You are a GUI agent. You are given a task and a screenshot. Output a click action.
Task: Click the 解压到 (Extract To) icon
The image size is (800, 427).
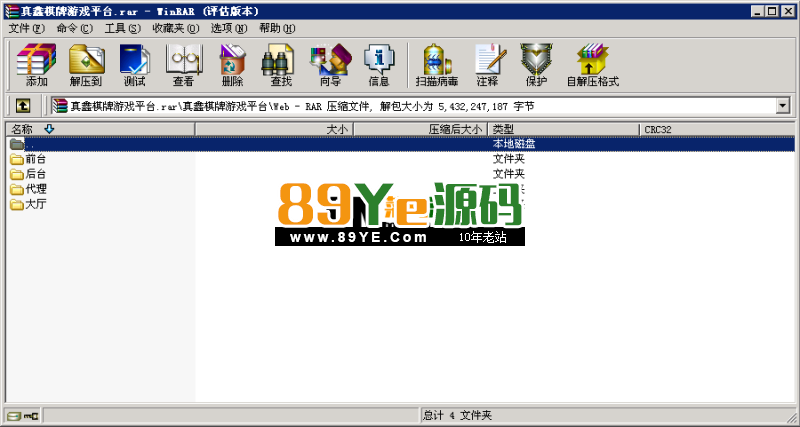(86, 65)
